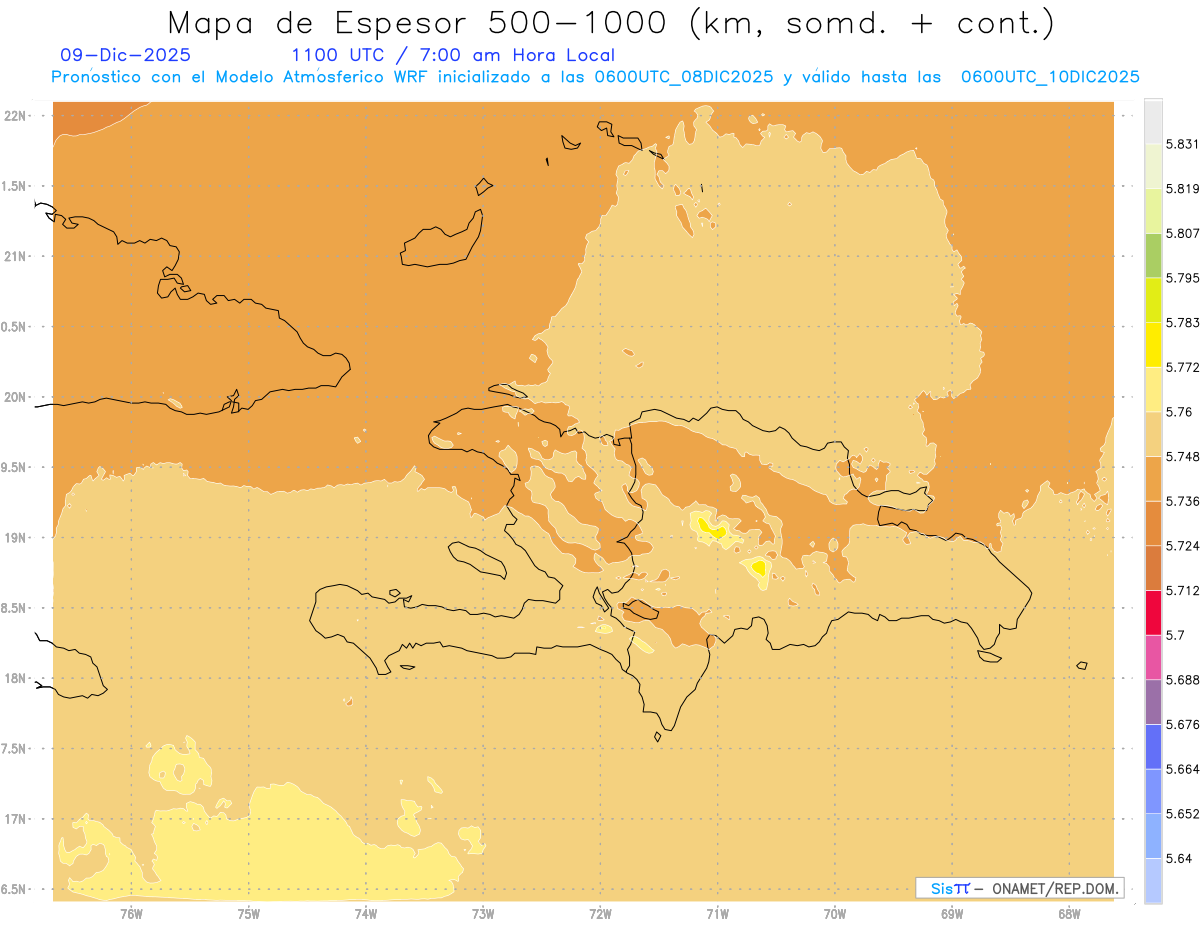Pick the pink colorbar swatch between 5.688 and 5.7

point(1153,658)
